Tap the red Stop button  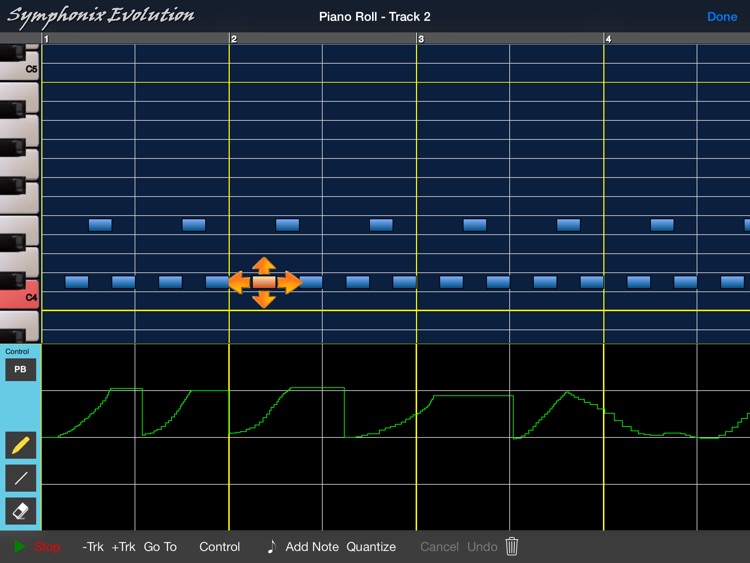[47, 546]
